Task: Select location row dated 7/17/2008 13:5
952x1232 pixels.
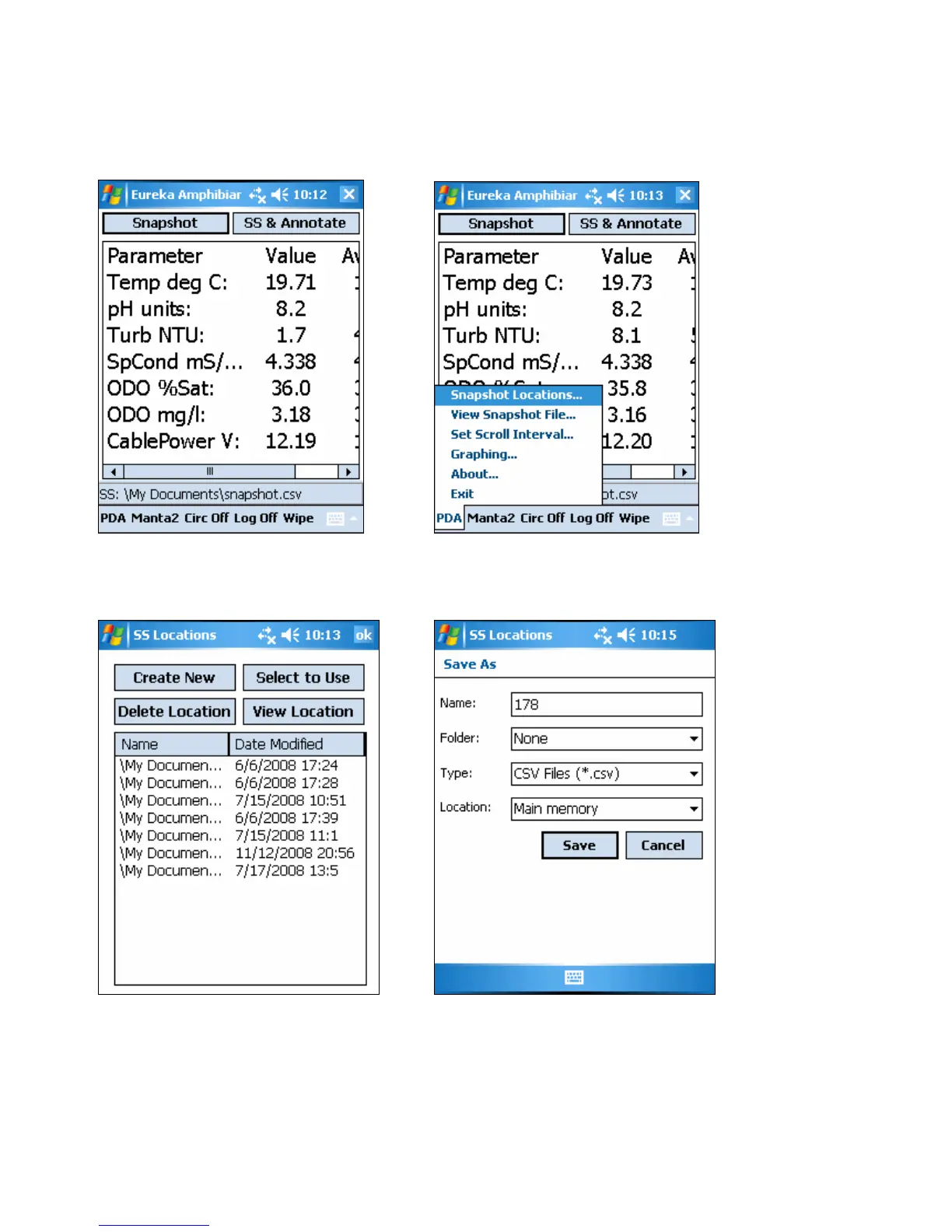Action: pos(240,871)
